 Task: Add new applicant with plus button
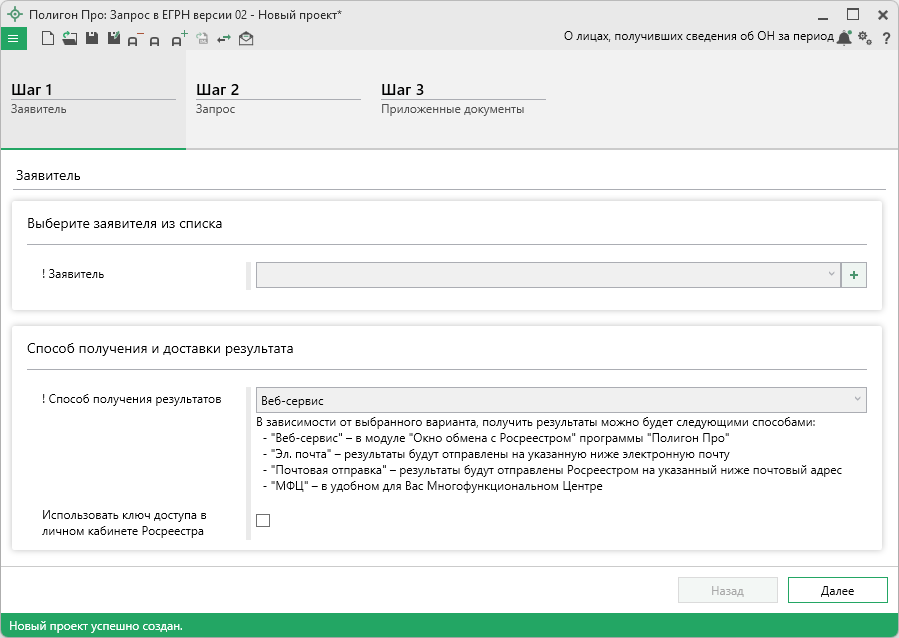(x=854, y=275)
